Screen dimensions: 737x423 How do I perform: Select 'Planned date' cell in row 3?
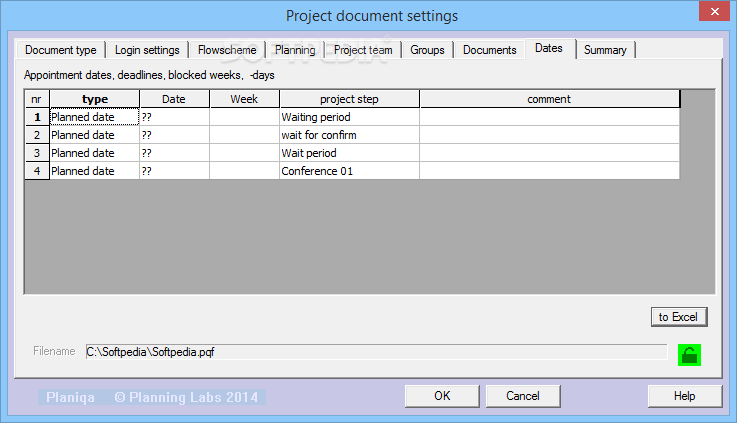(x=94, y=153)
